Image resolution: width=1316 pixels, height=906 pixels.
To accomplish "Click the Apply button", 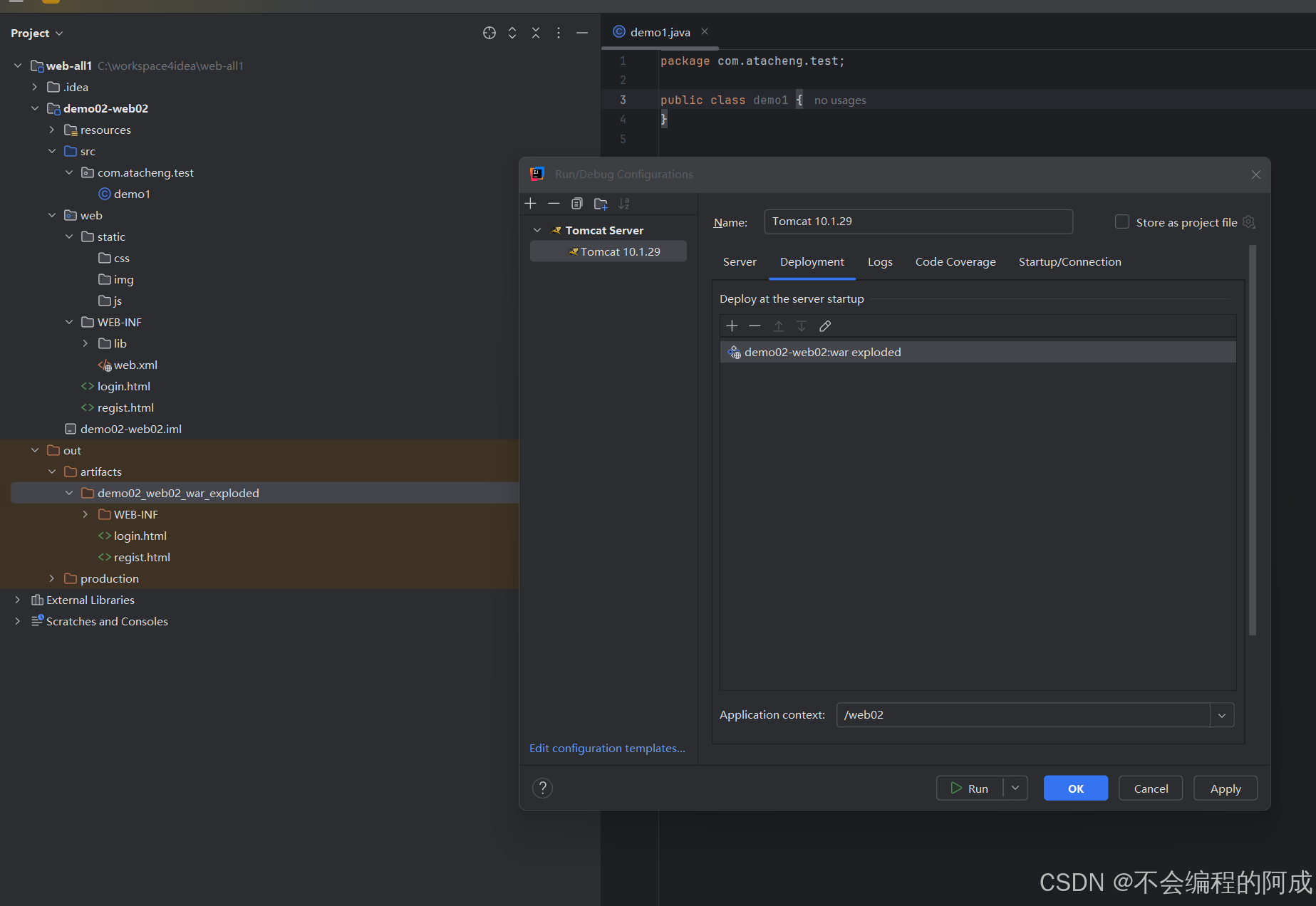I will click(1226, 788).
